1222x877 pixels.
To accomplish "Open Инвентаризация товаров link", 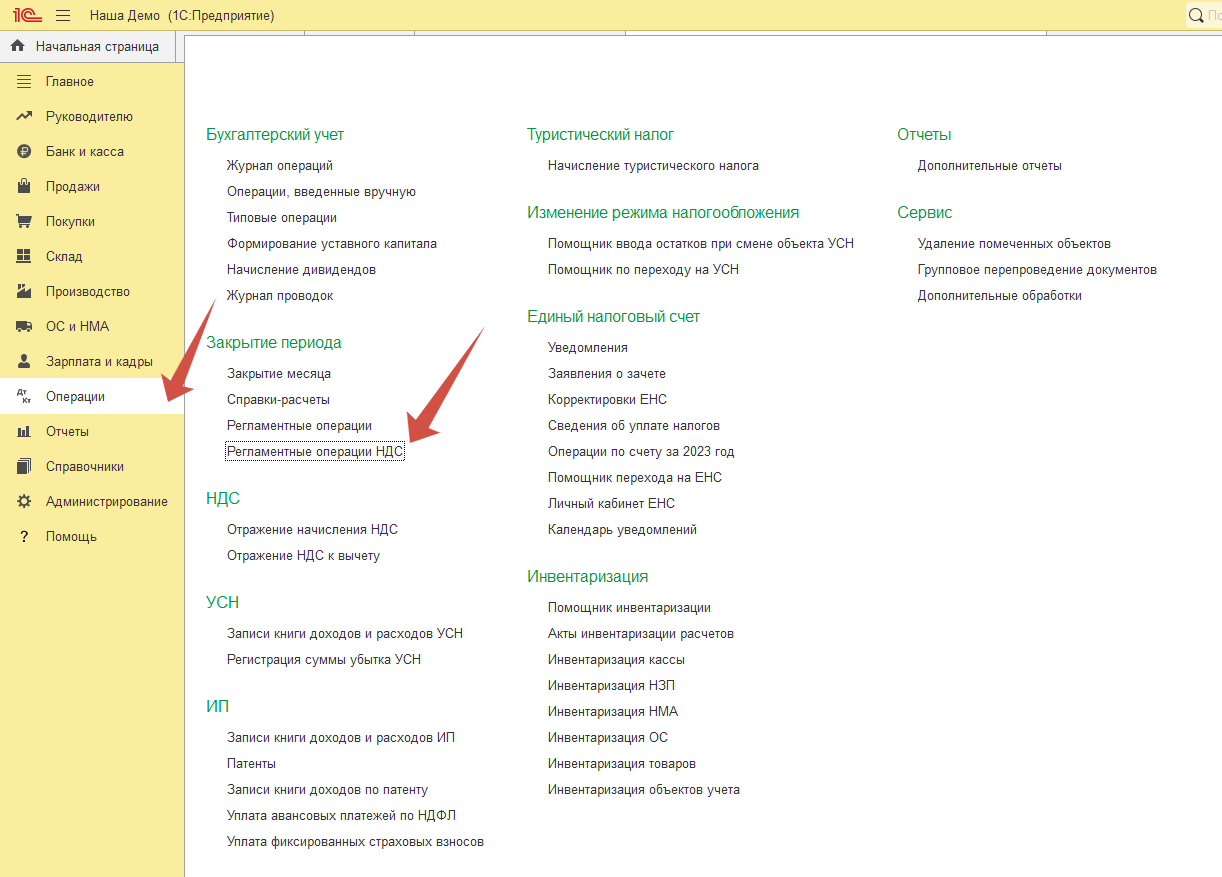I will 621,764.
